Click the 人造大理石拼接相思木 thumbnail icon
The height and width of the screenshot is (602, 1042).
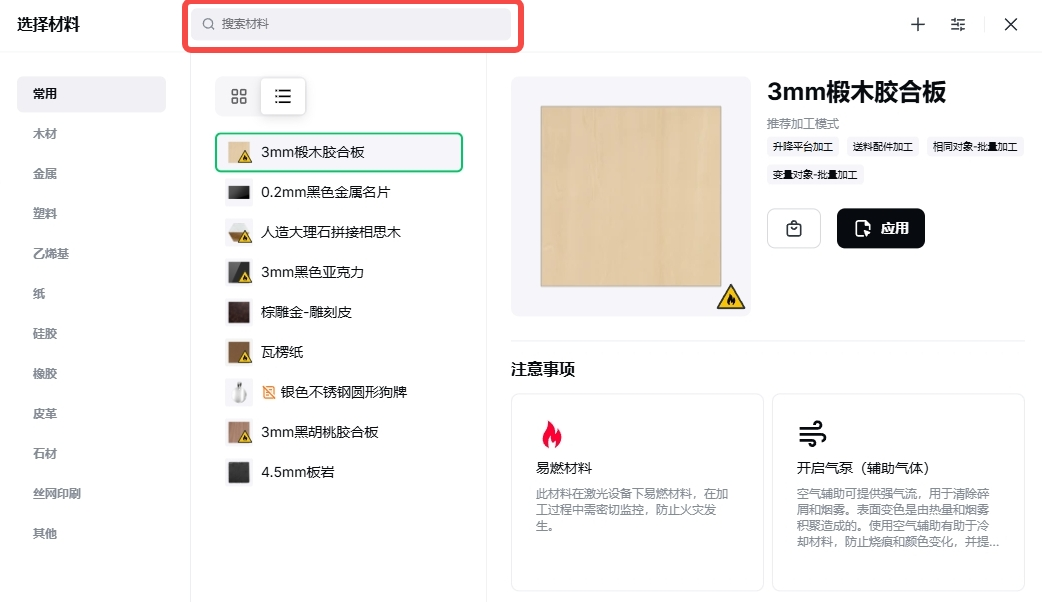pyautogui.click(x=239, y=232)
